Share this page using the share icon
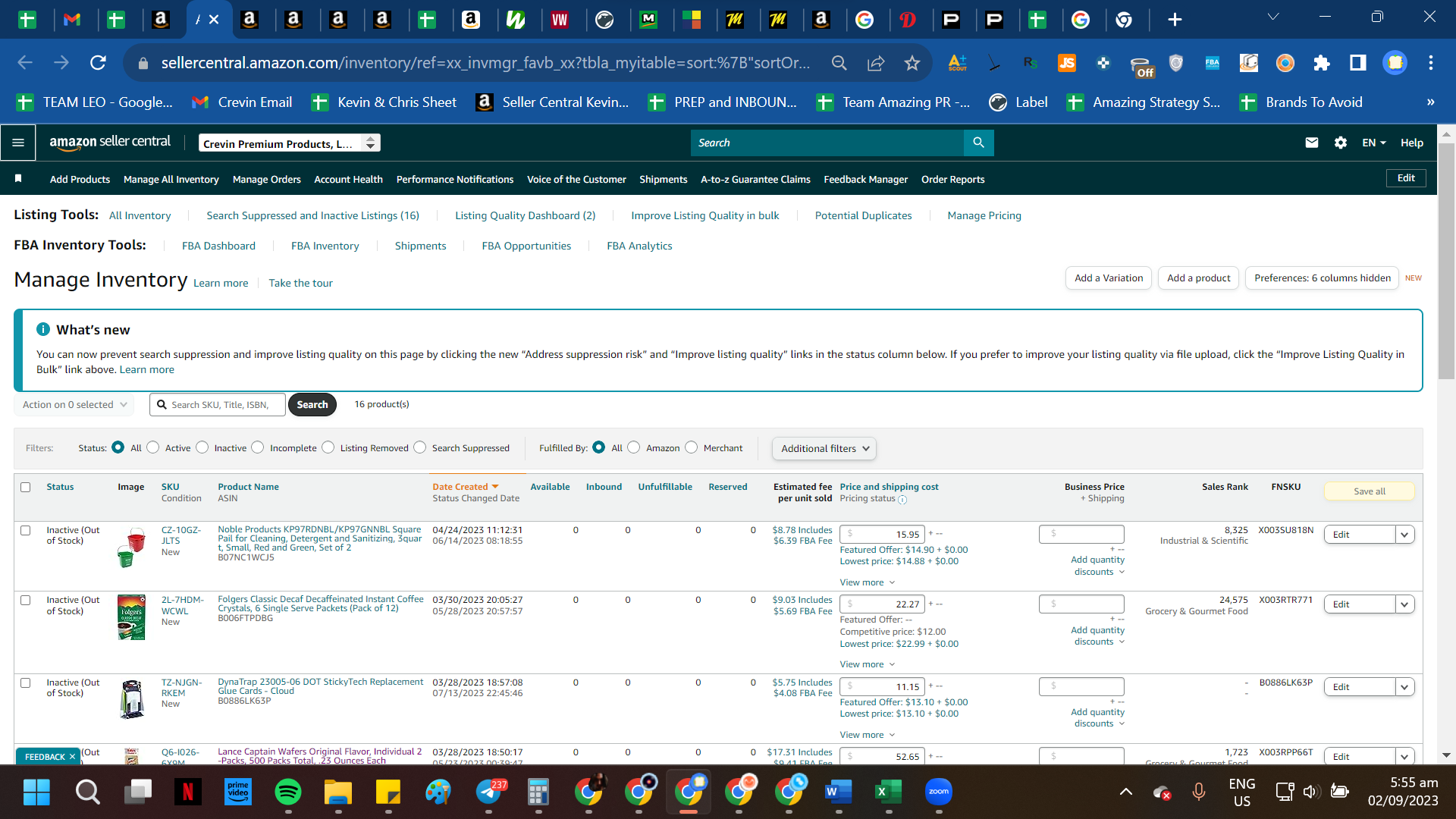This screenshot has width=1456, height=819. [x=876, y=63]
